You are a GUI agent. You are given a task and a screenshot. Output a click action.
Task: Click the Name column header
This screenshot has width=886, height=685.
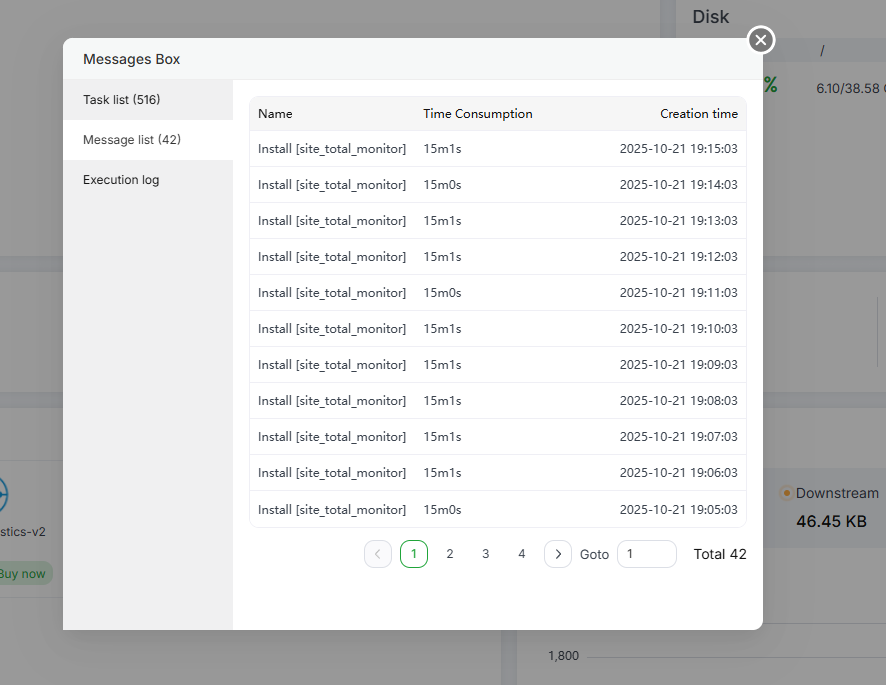[275, 114]
